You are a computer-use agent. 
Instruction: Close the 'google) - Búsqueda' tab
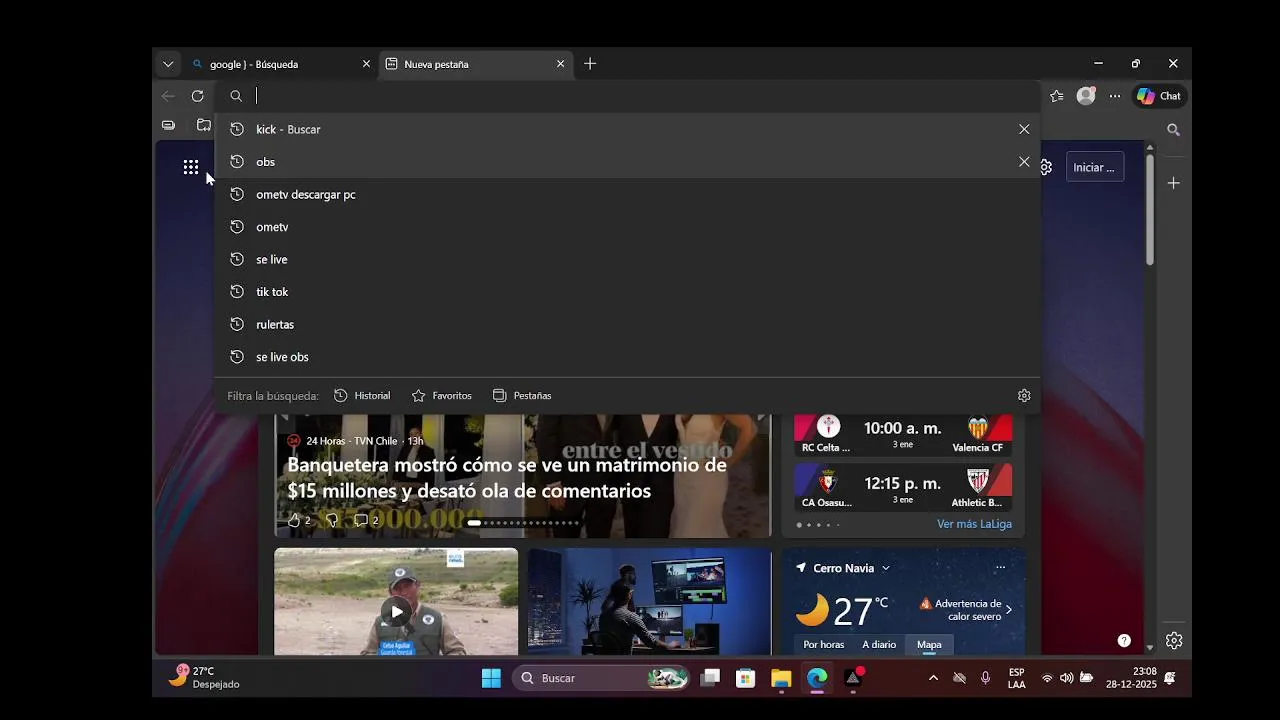[366, 64]
